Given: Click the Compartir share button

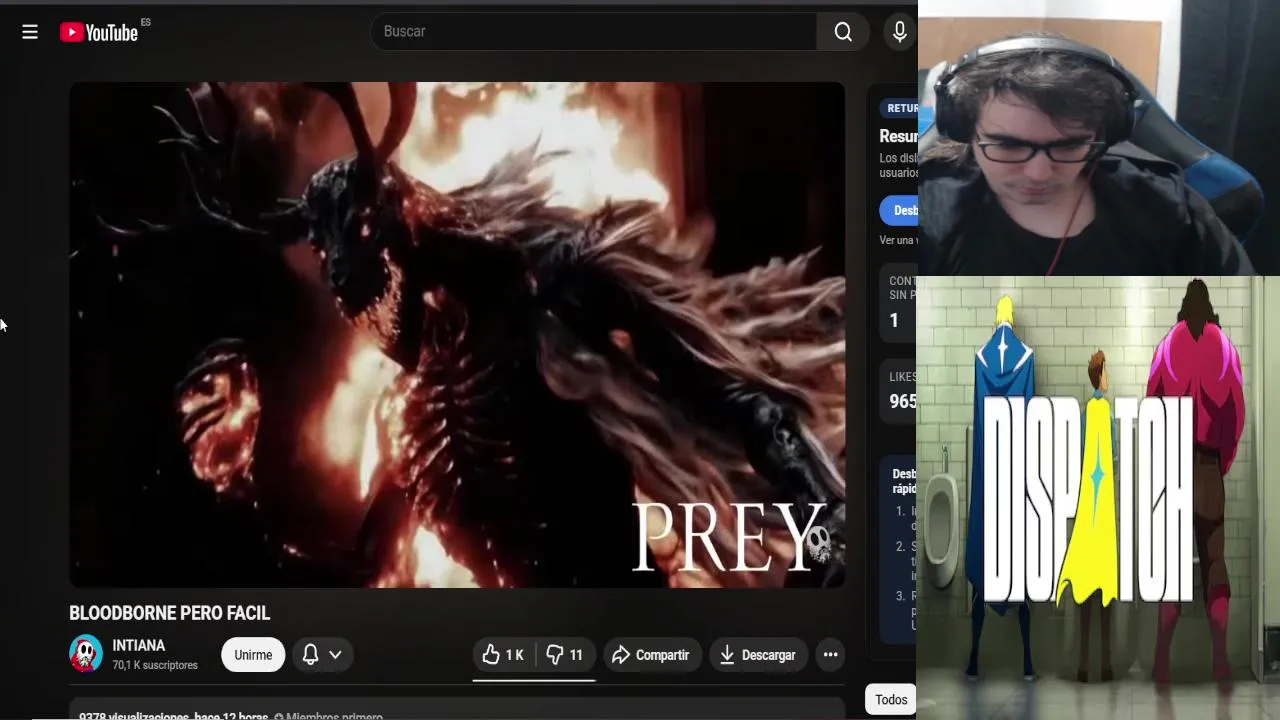Looking at the screenshot, I should pyautogui.click(x=651, y=655).
